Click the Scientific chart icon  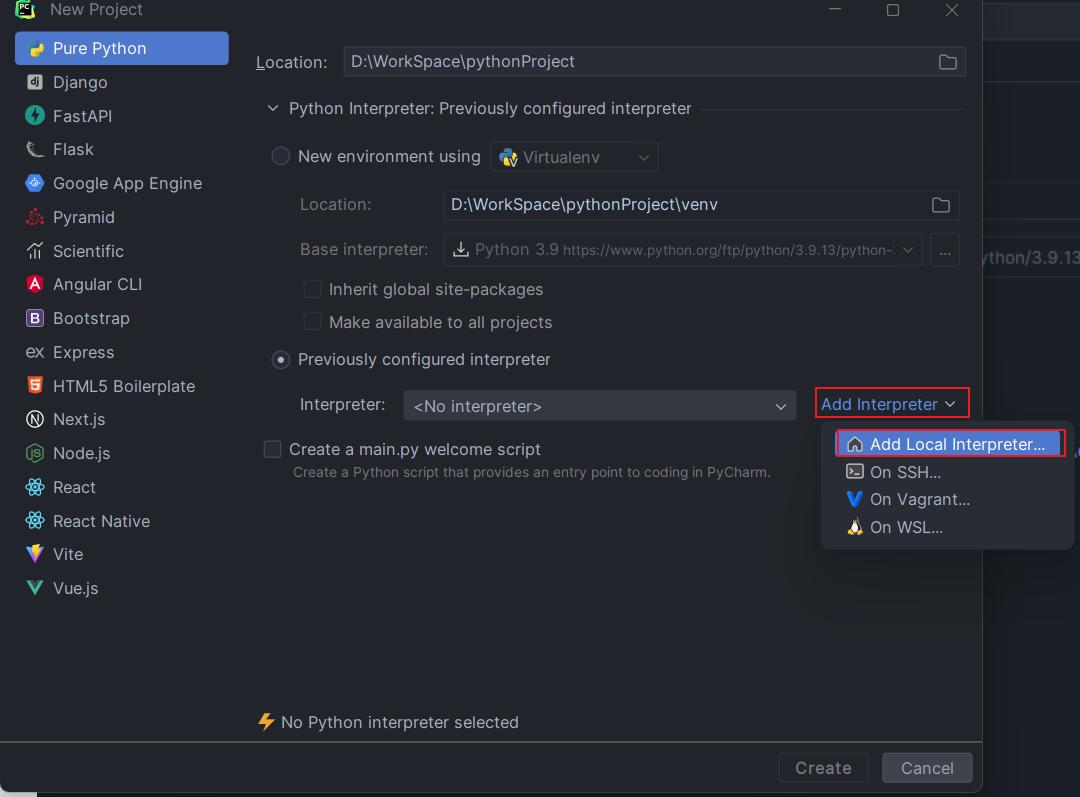(35, 251)
